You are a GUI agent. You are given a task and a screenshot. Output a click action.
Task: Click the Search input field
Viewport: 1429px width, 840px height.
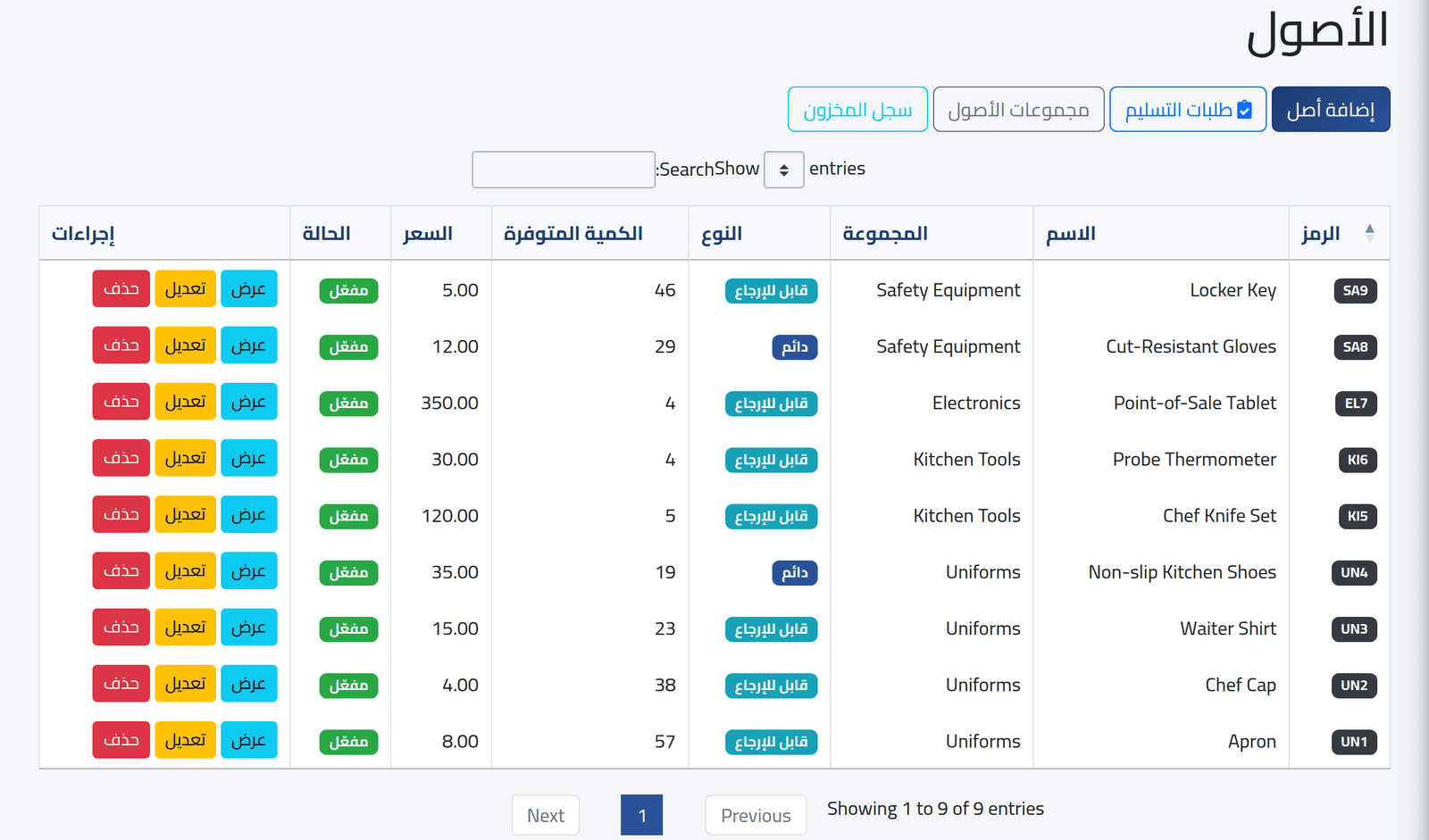564,170
